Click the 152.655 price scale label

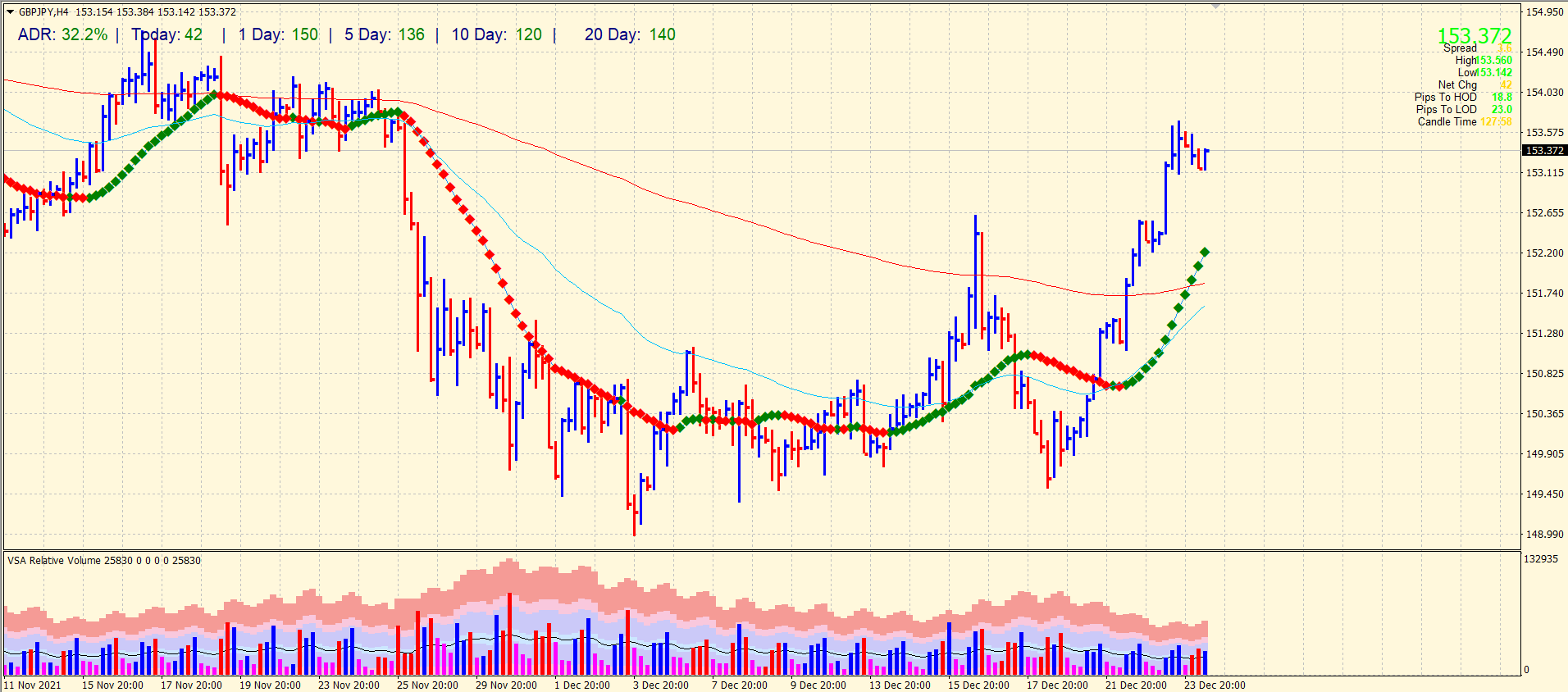[1544, 213]
